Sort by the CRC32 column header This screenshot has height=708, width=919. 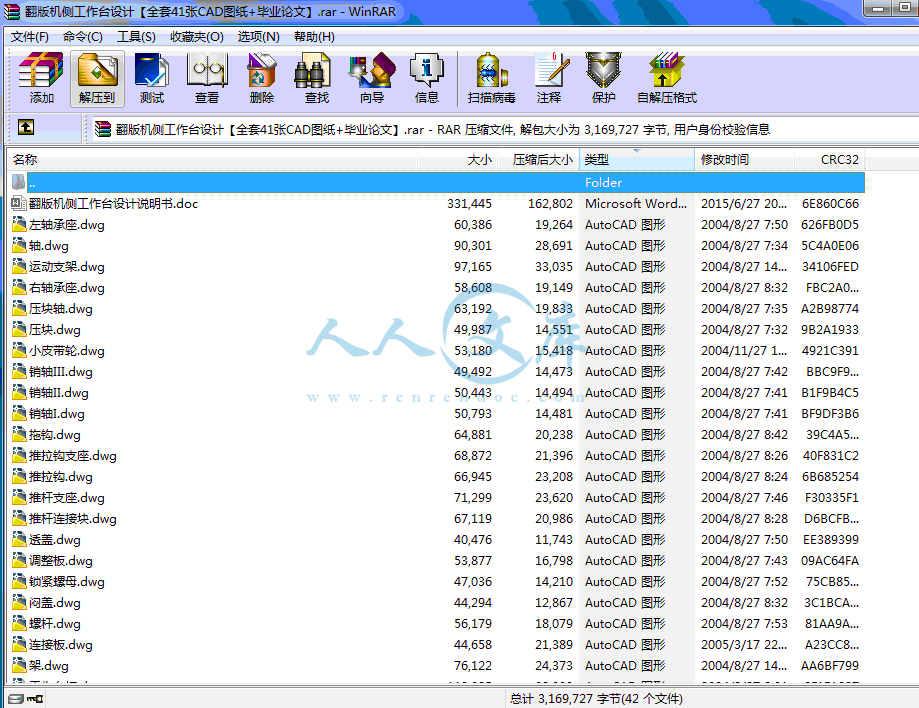click(x=829, y=159)
